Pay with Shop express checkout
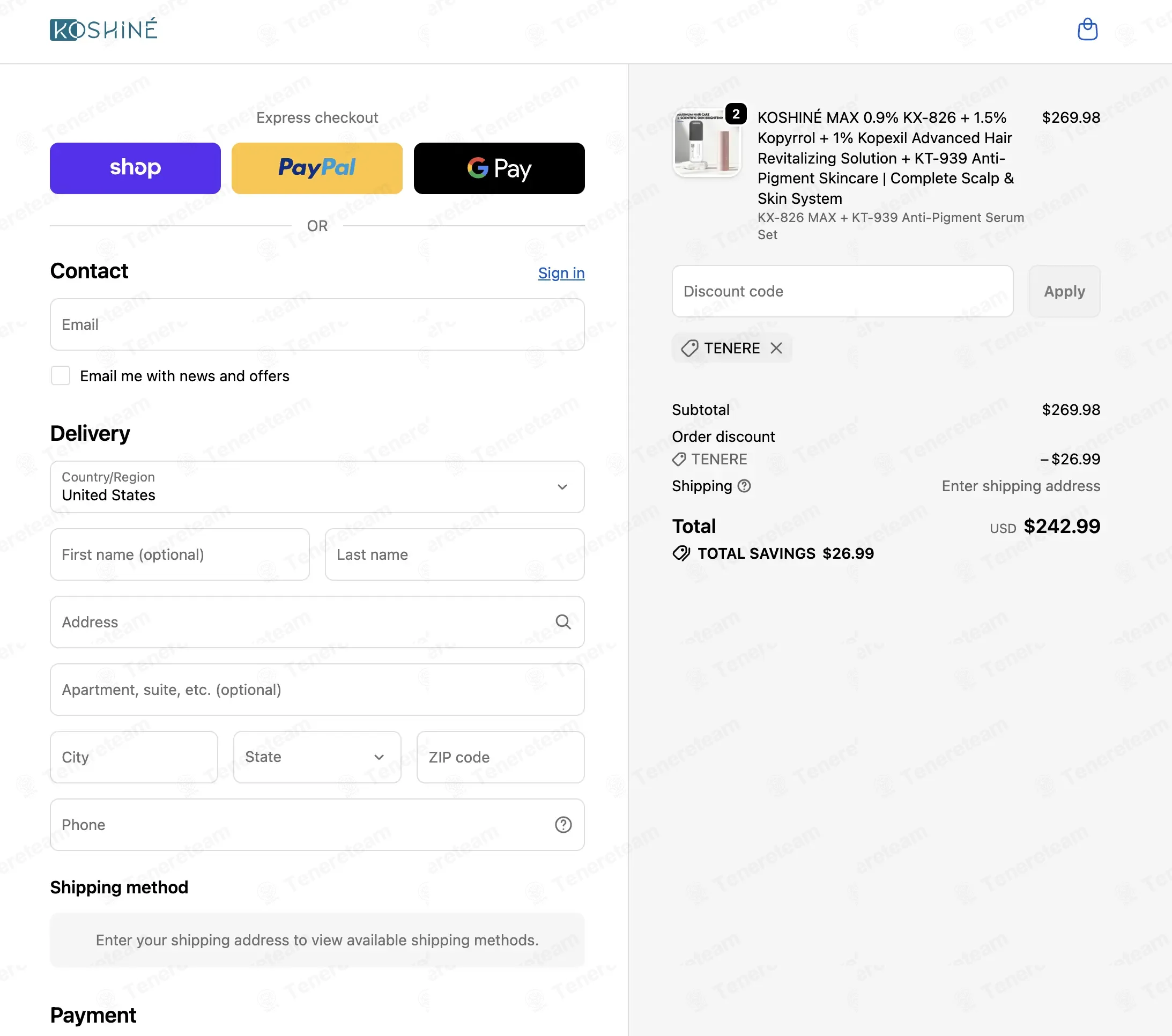The height and width of the screenshot is (1036, 1172). 135,168
